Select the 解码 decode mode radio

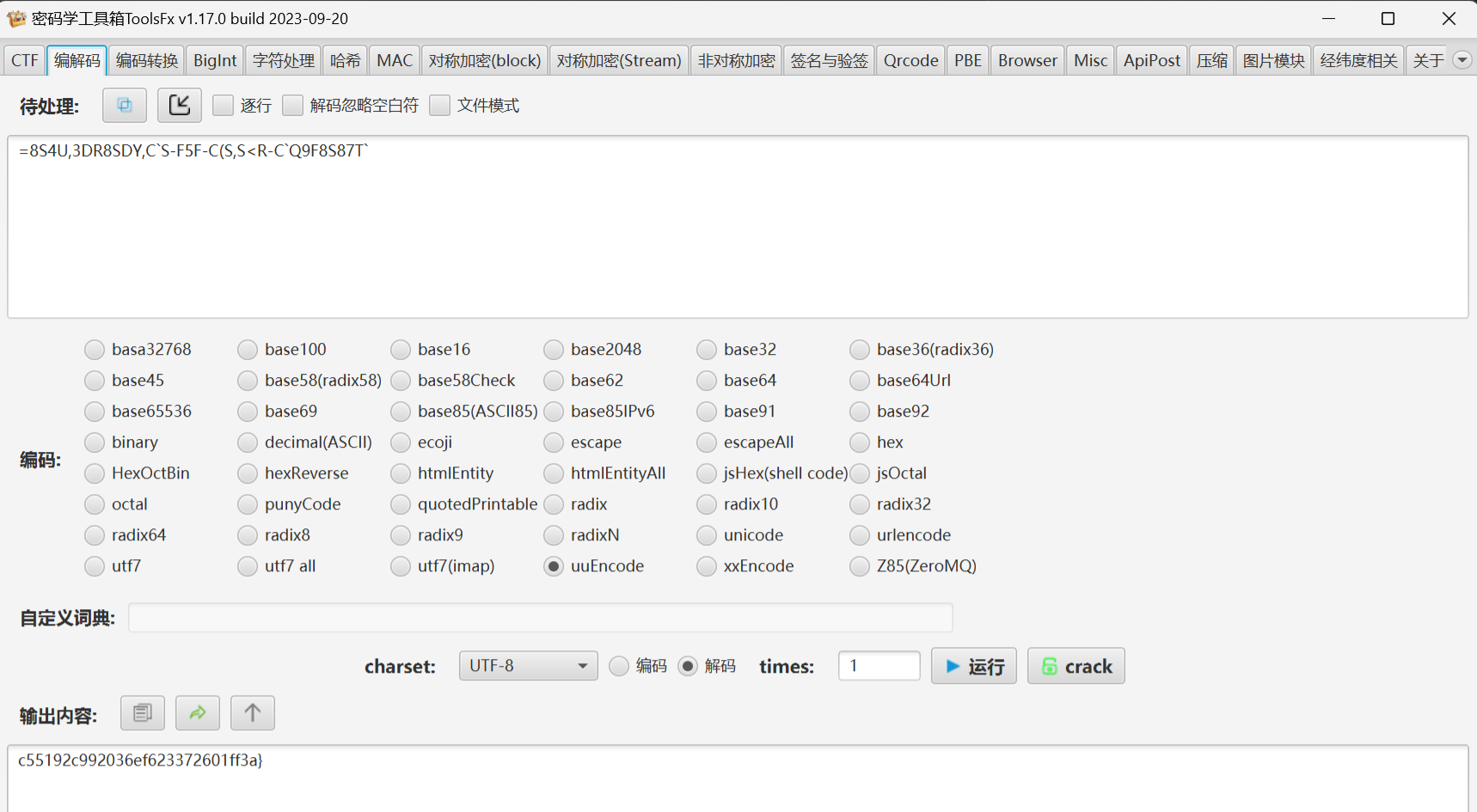(x=688, y=666)
